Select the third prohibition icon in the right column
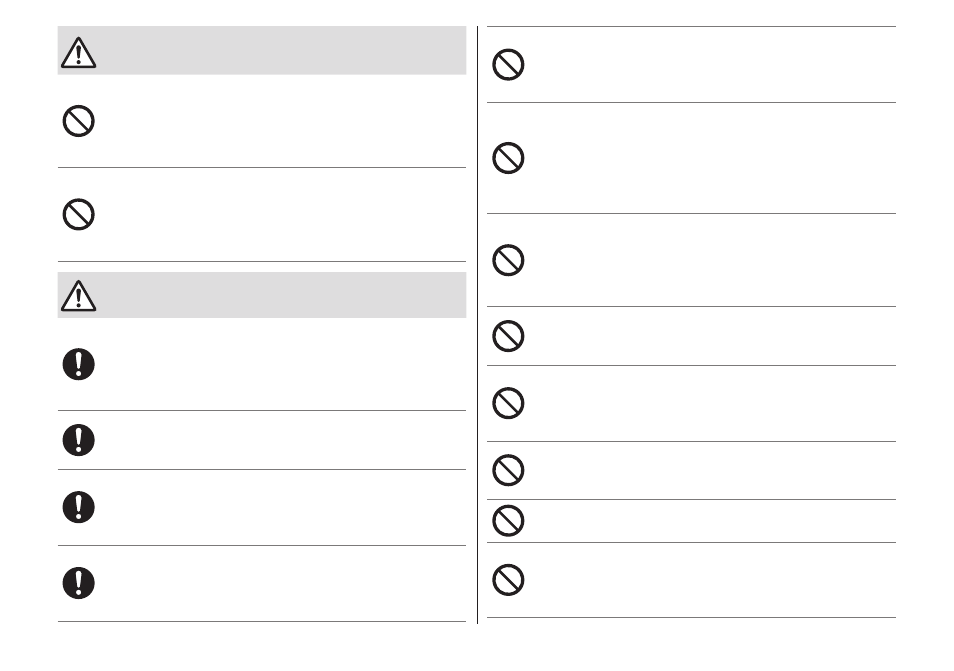 click(508, 260)
